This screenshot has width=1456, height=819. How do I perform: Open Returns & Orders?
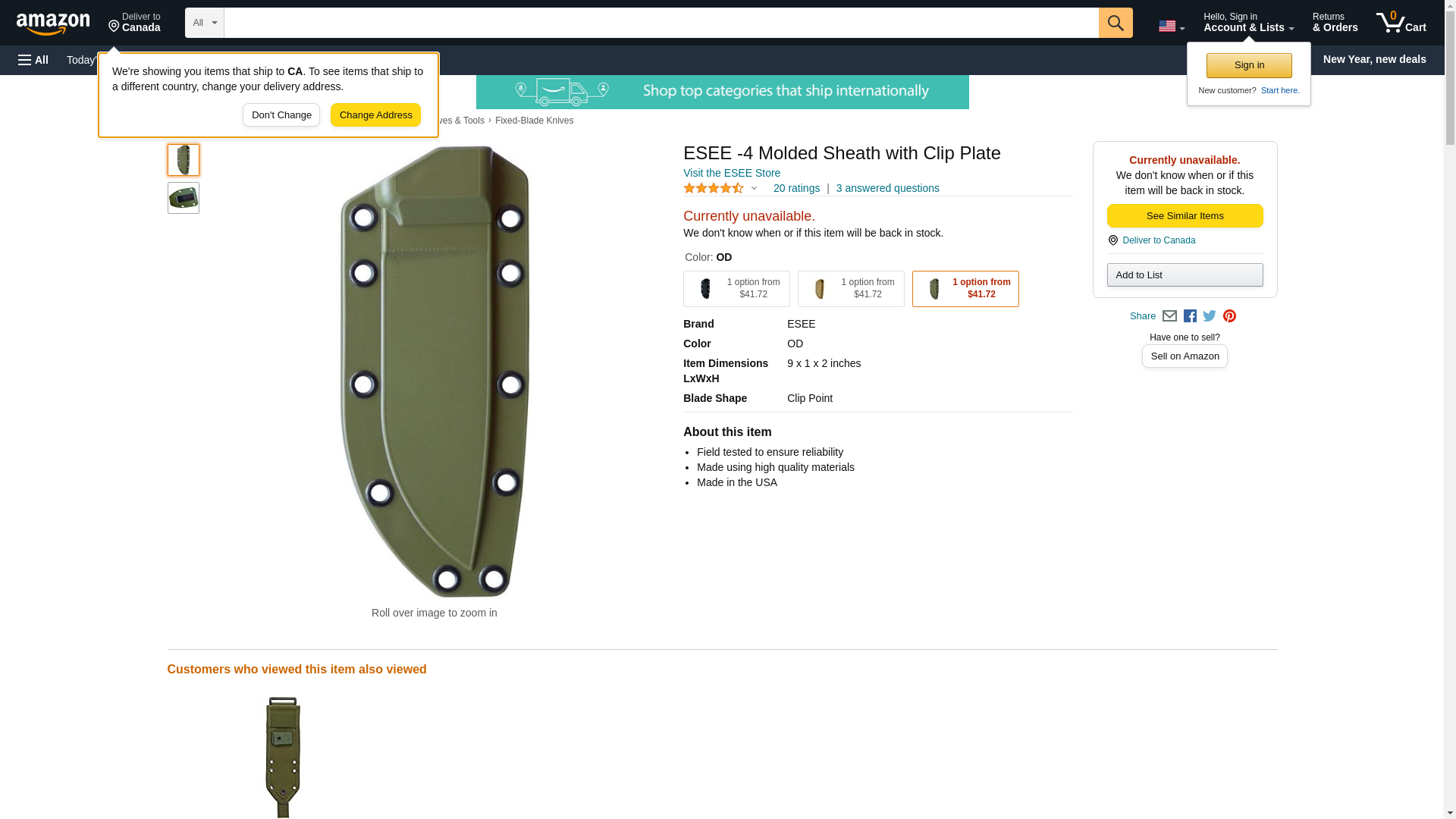(1335, 23)
